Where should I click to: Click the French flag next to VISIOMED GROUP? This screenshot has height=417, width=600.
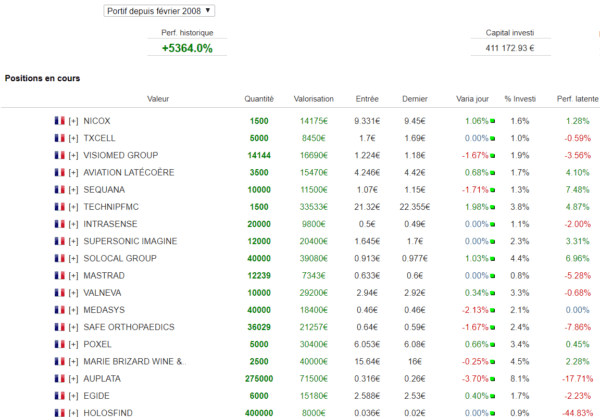point(59,155)
